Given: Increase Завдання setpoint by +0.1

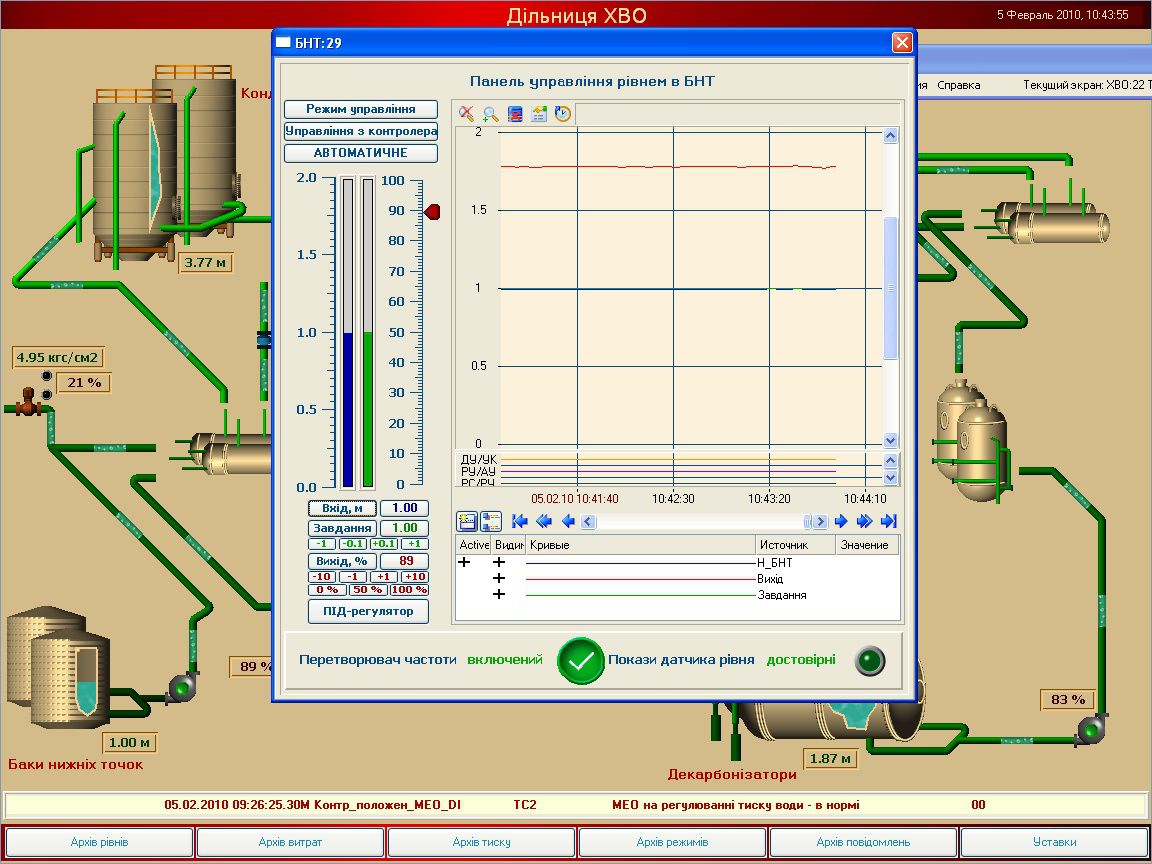Looking at the screenshot, I should click(383, 544).
